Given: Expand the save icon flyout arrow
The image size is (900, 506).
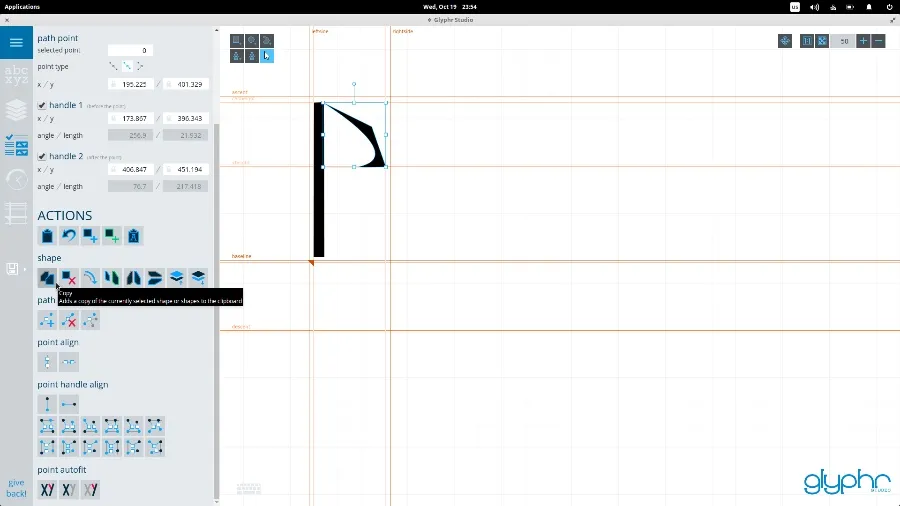Looking at the screenshot, I should 25,269.
